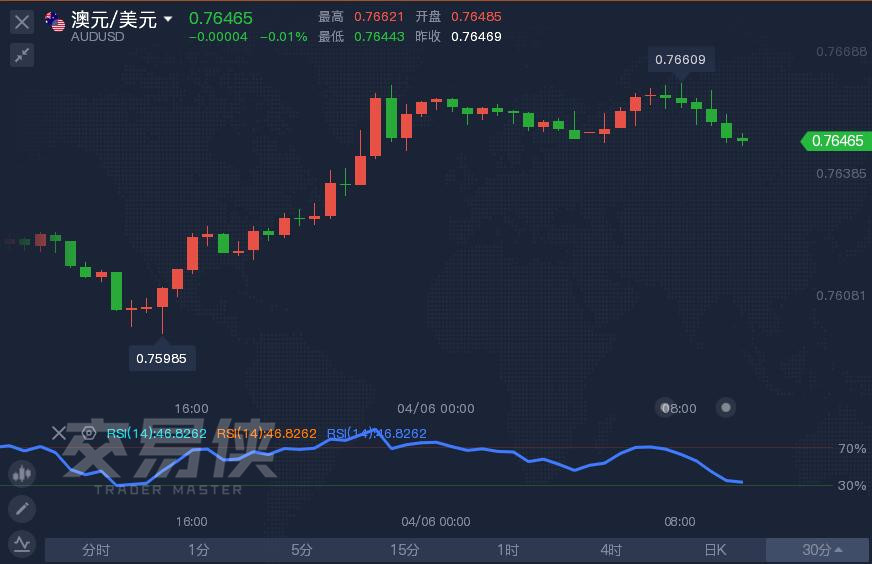872x564 pixels.
Task: Click the Australia/US flag pair icon
Action: pos(54,22)
